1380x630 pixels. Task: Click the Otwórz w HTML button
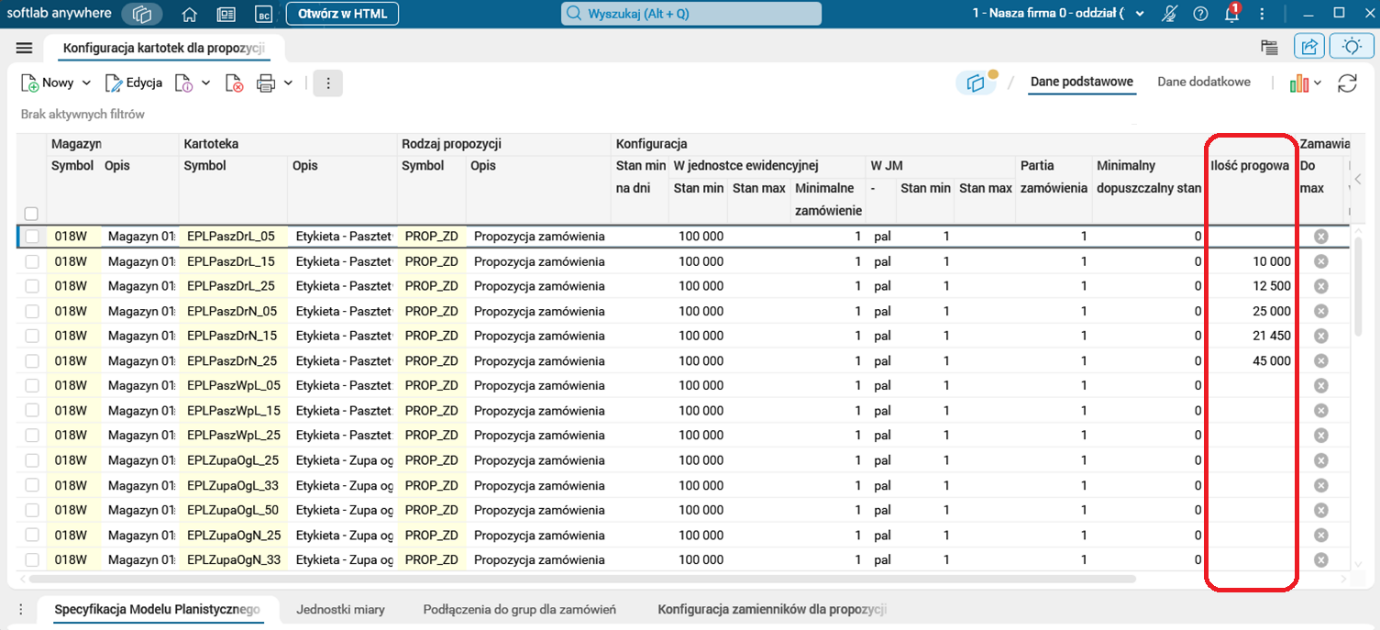click(342, 14)
